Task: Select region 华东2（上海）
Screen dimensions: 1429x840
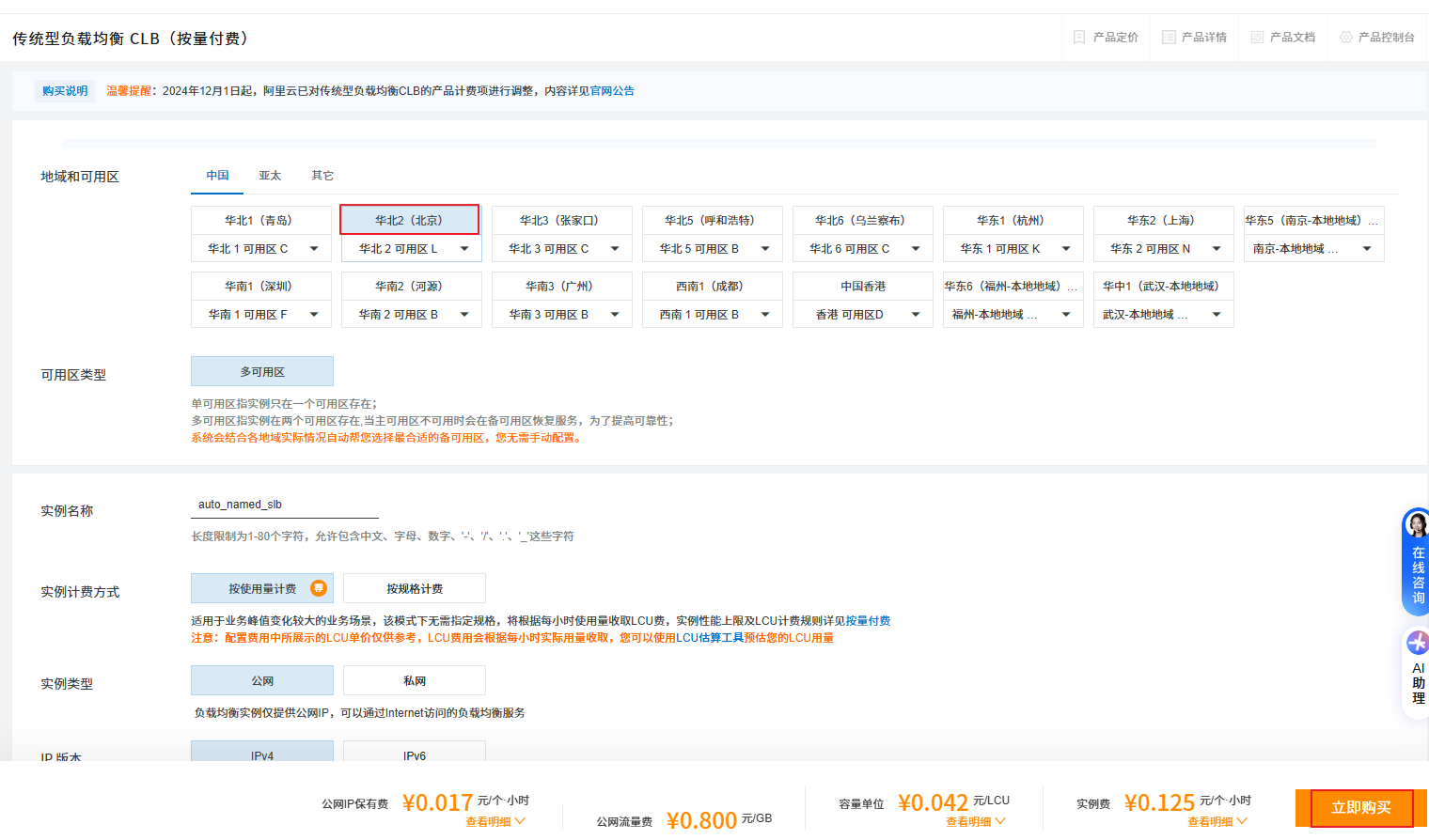Action: 1164,220
